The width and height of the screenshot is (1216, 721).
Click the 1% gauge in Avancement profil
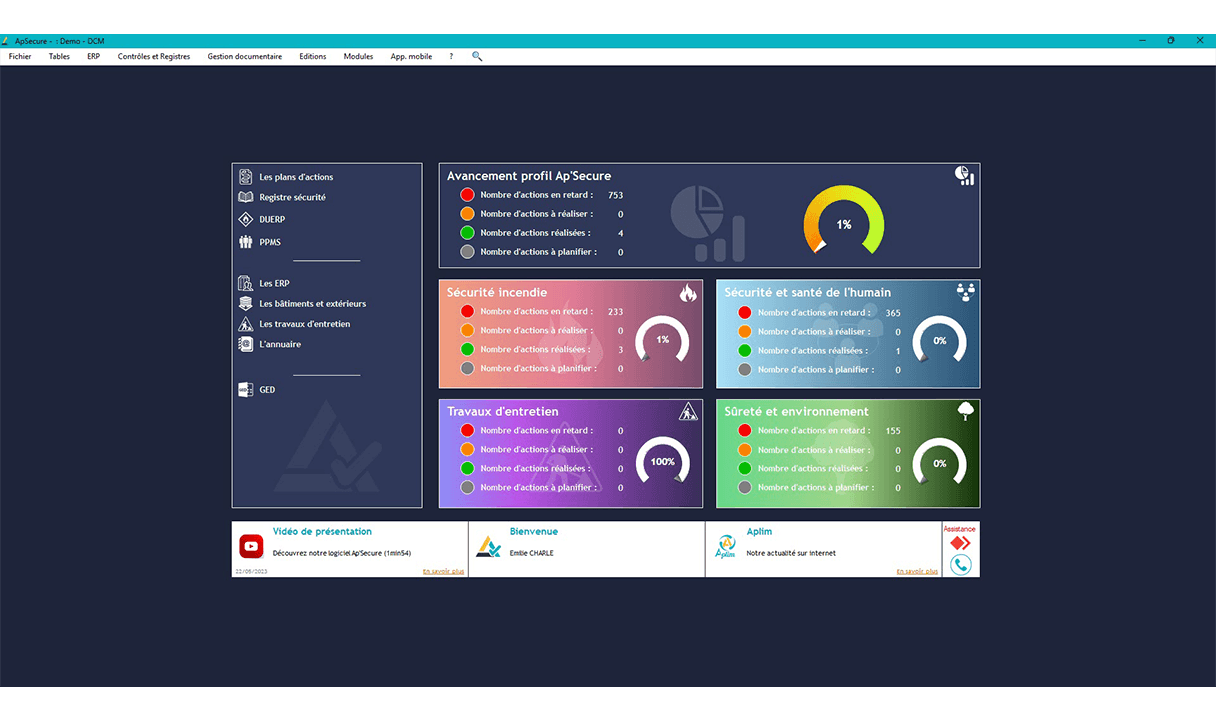(x=844, y=224)
